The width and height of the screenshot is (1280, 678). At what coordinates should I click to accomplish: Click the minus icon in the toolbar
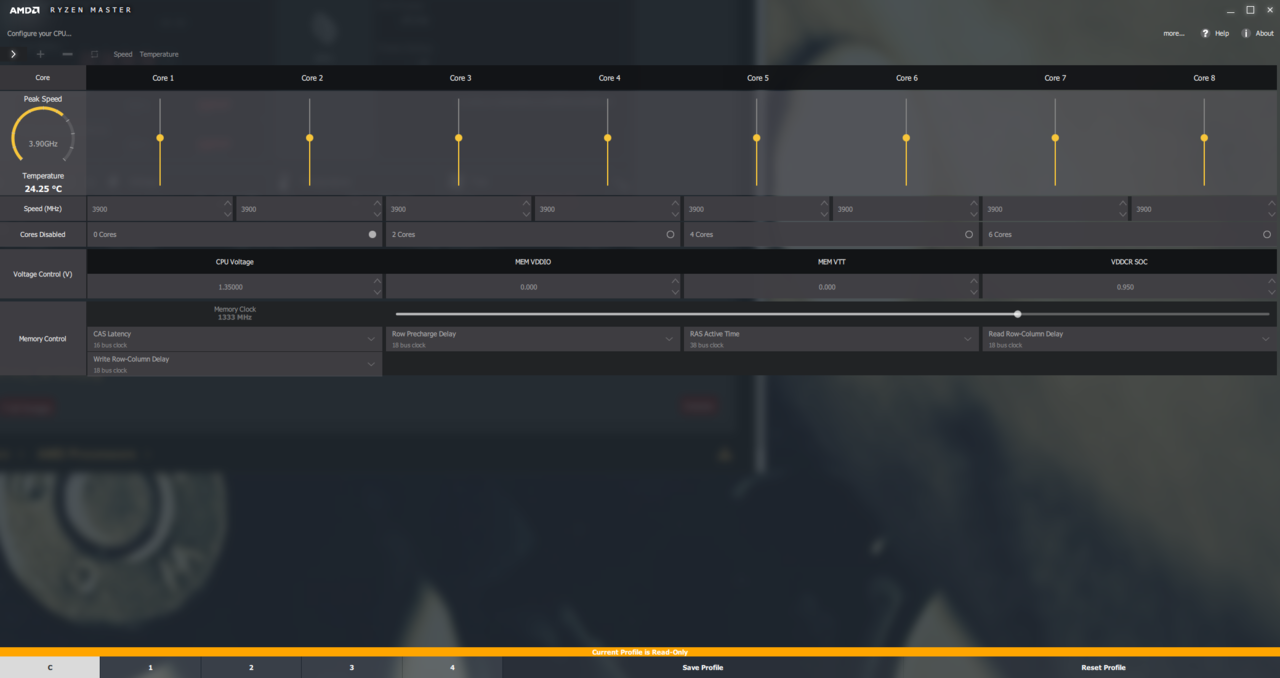[67, 54]
